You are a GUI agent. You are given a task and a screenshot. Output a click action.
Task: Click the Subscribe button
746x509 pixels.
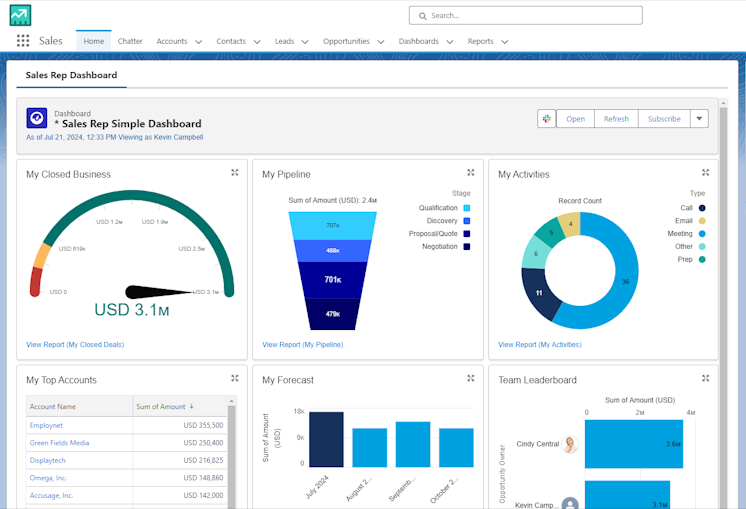click(x=664, y=118)
